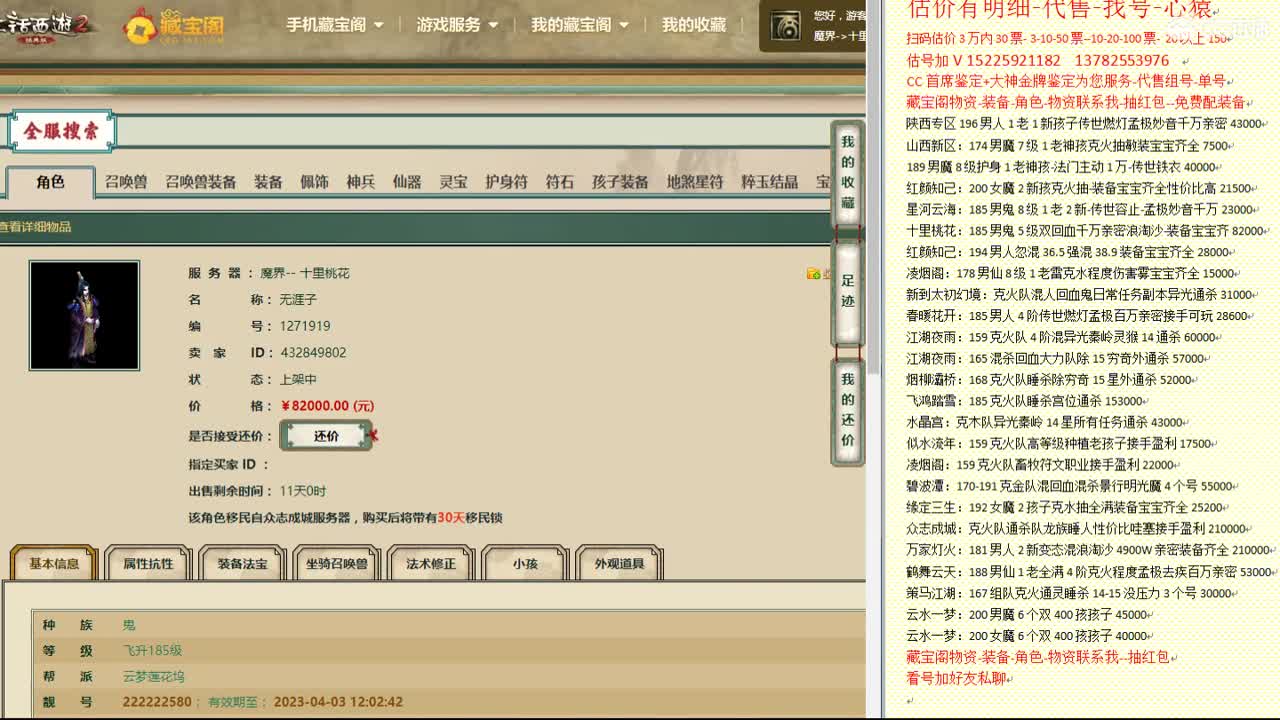Select the 角色 category tab

[50, 181]
